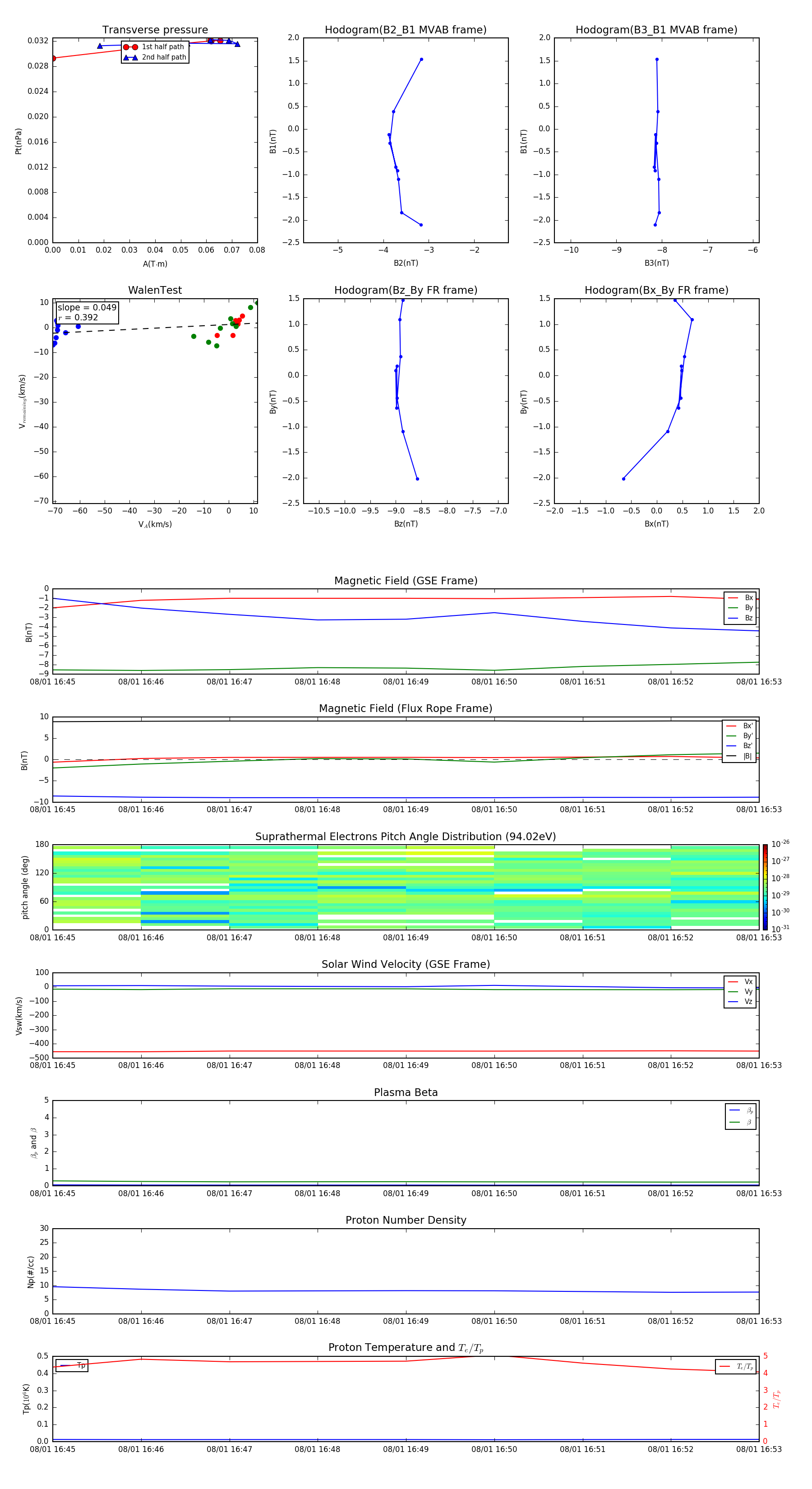The width and height of the screenshot is (812, 1489).
Task: Click the "Proton Number Density" title
Action: [406, 1220]
